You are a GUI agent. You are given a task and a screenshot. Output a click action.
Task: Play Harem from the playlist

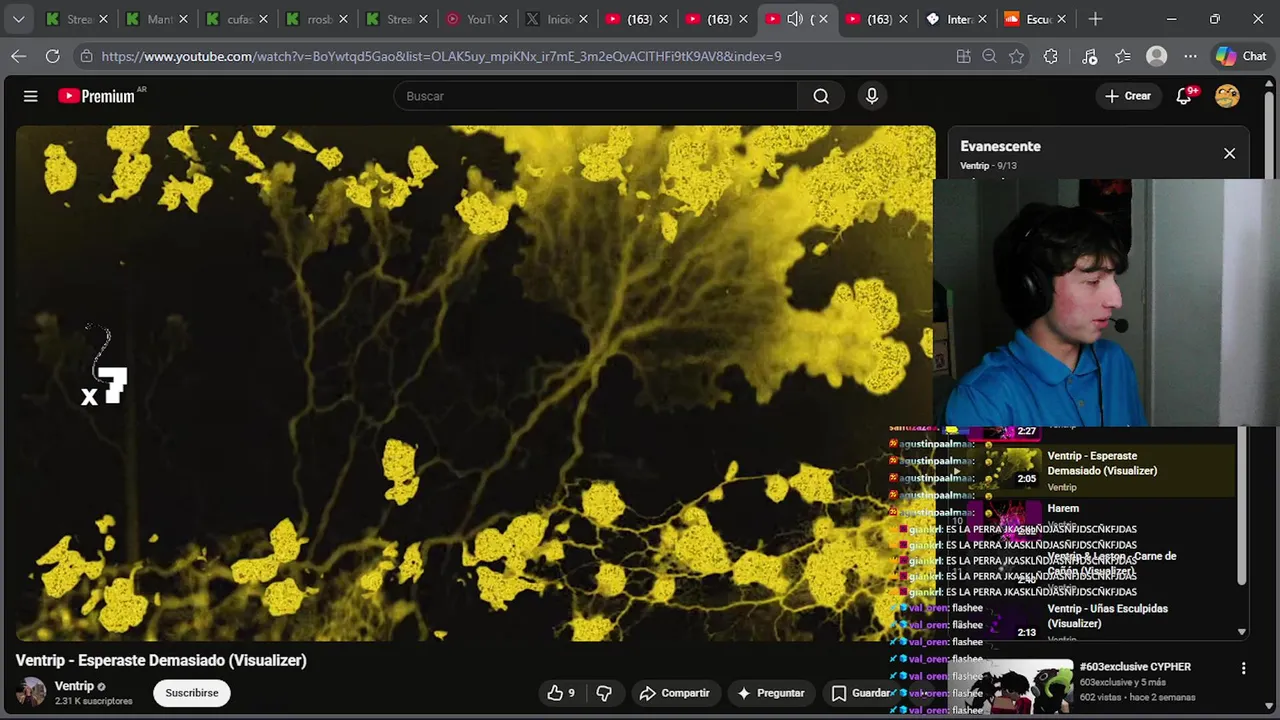click(1063, 509)
